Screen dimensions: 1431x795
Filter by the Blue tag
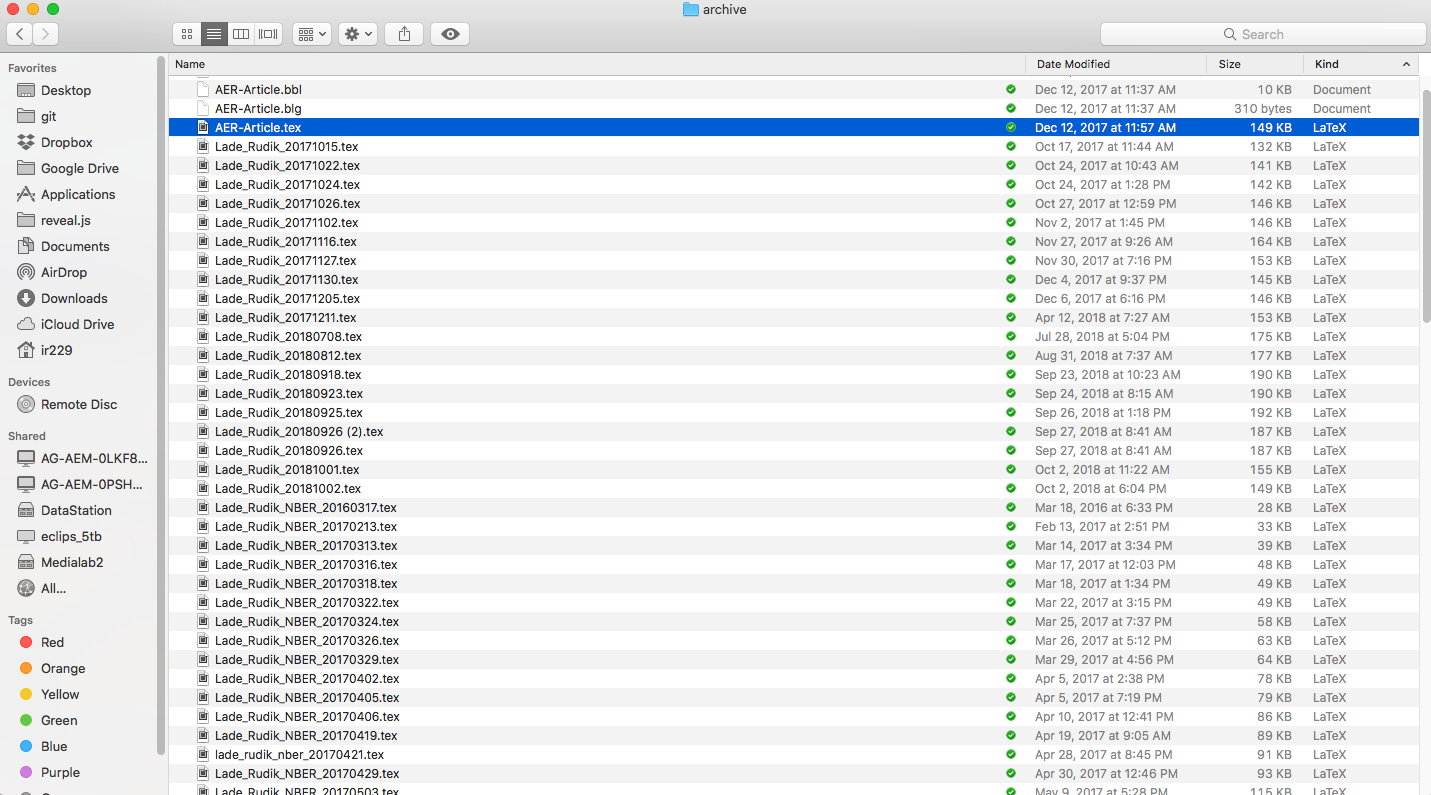click(x=54, y=746)
